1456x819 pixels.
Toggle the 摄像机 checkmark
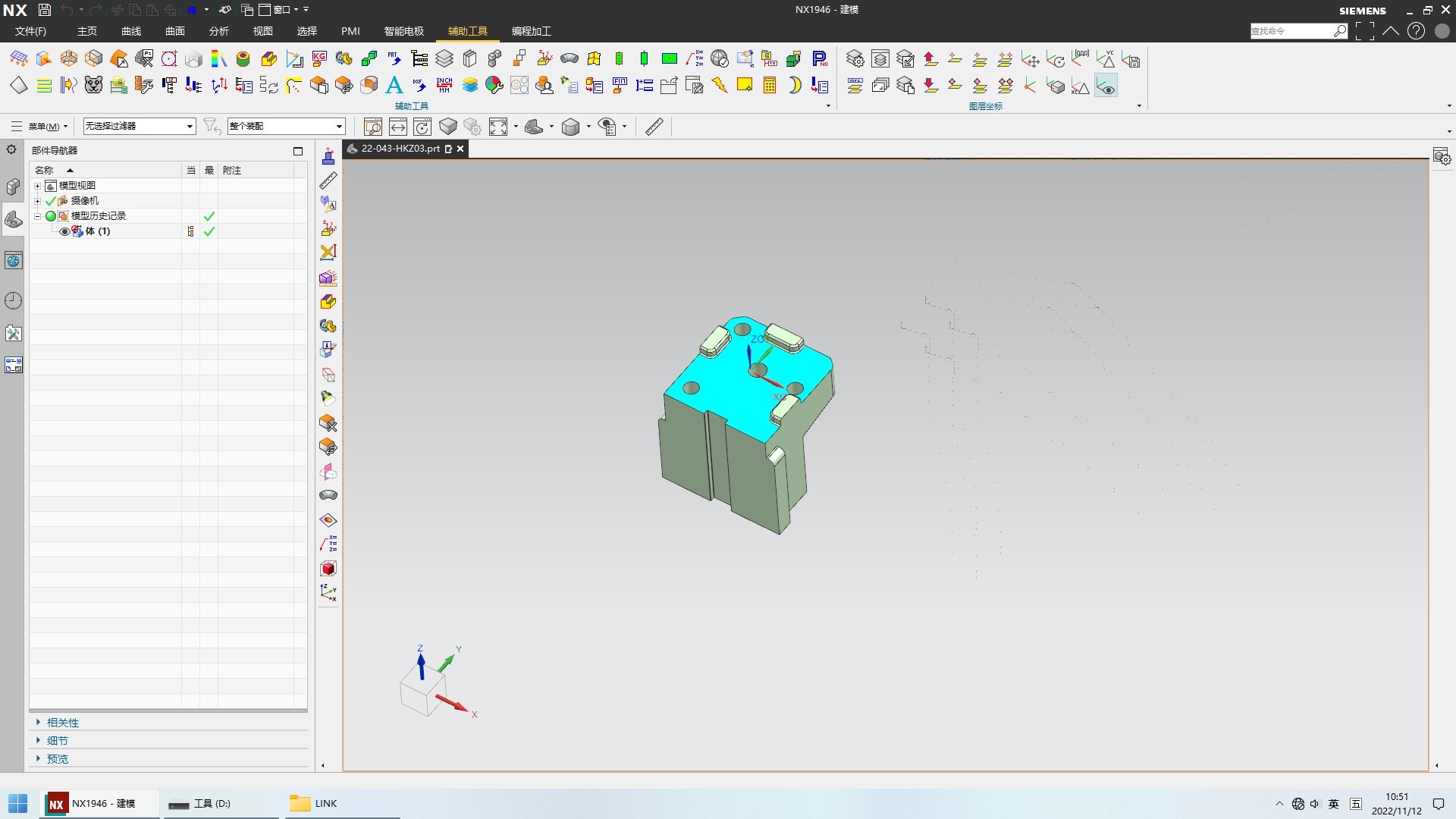[51, 201]
